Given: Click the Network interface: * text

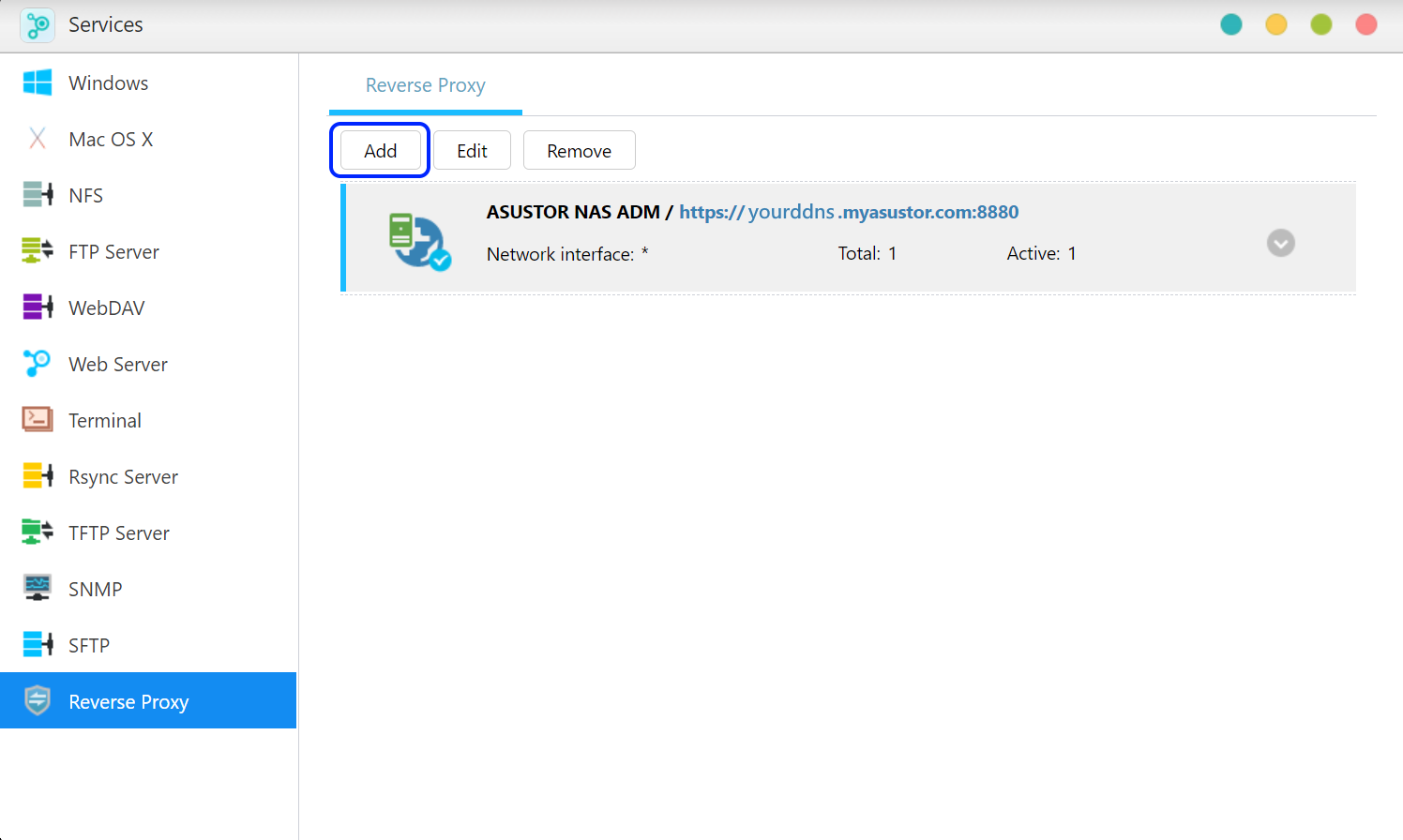Looking at the screenshot, I should pos(567,254).
